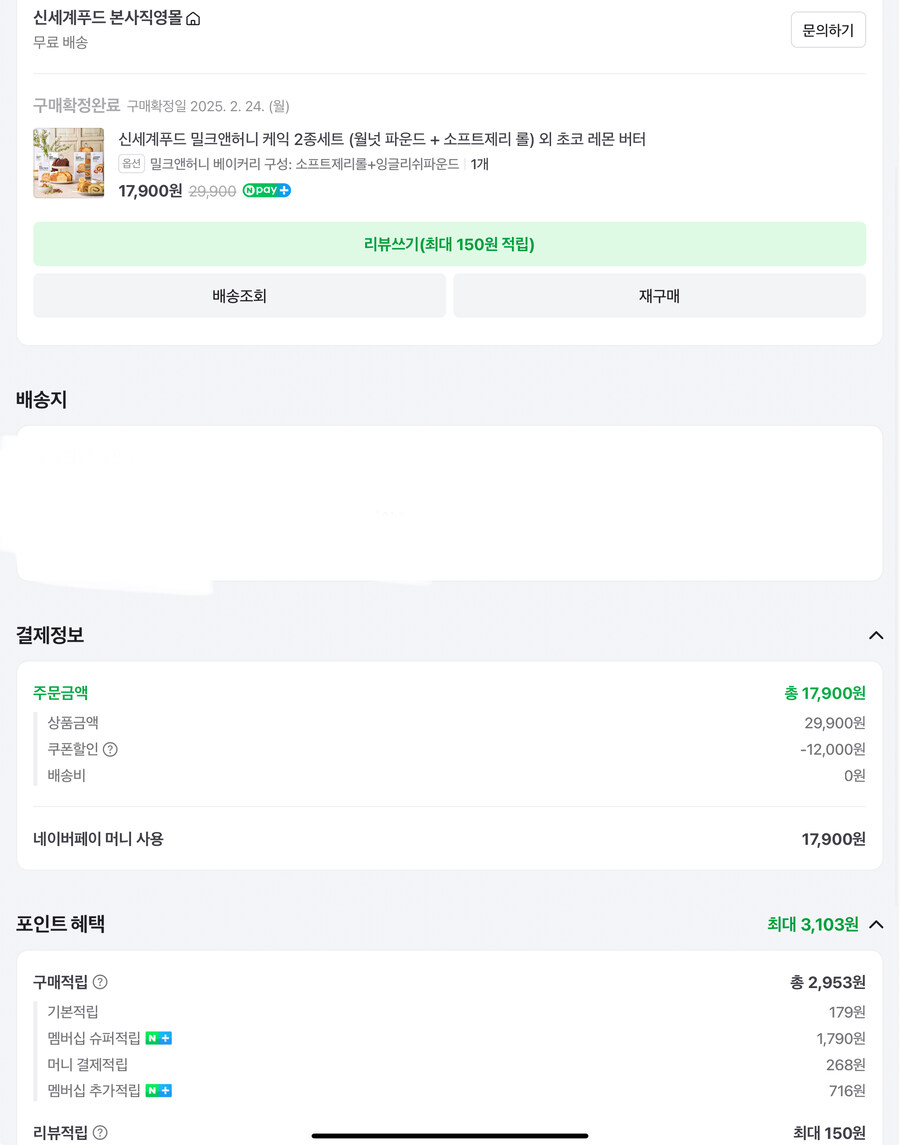Image resolution: width=900 pixels, height=1145 pixels.
Task: Click the 최대 3,103원 points total
Action: [x=813, y=924]
